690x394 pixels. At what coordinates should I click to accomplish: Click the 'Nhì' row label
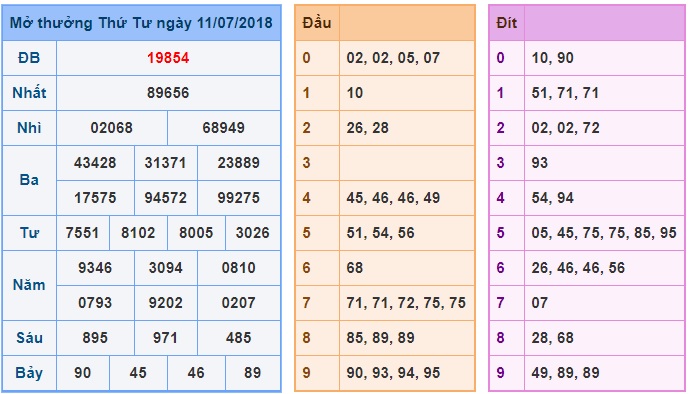tap(29, 128)
